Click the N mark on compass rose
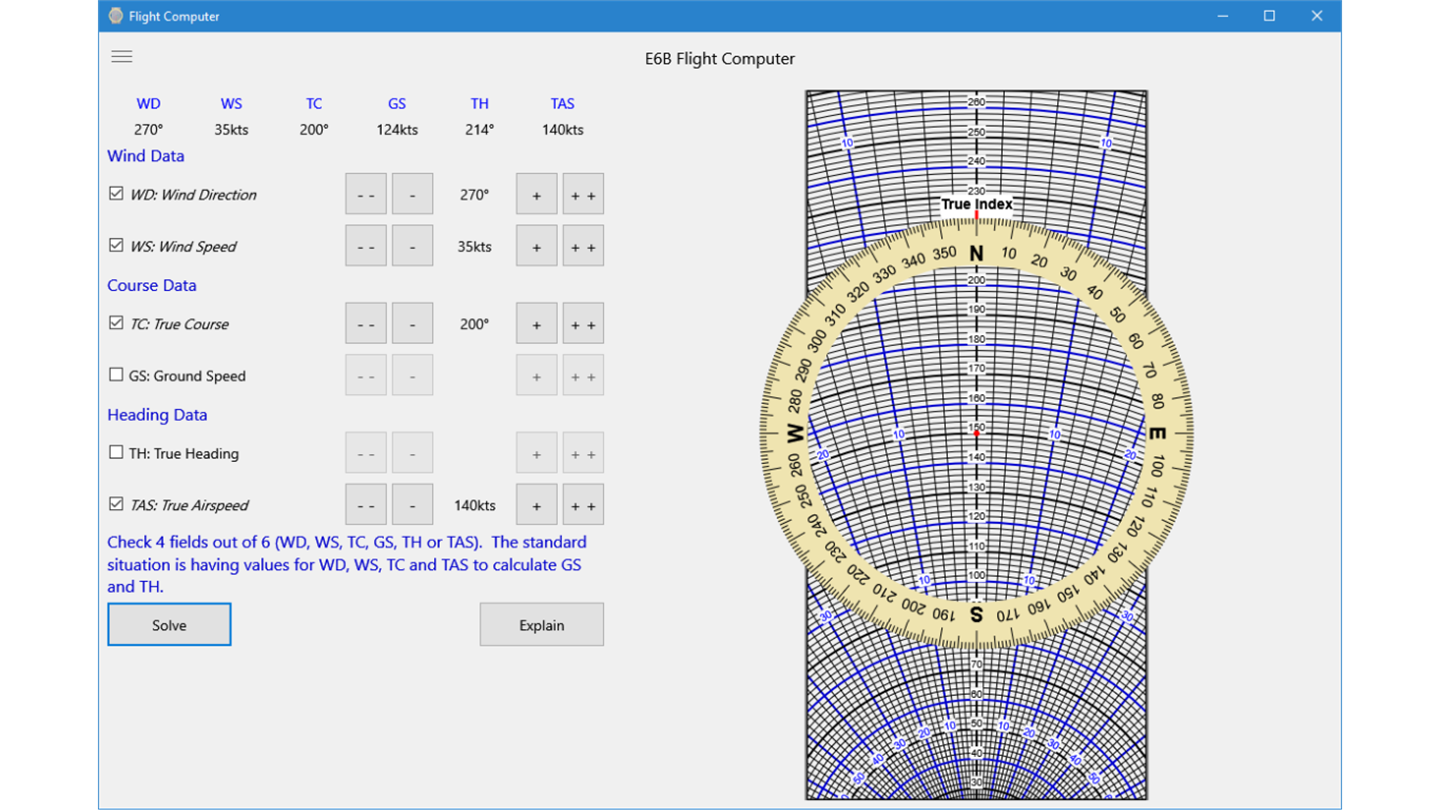Image resolution: width=1440 pixels, height=810 pixels. click(x=977, y=254)
